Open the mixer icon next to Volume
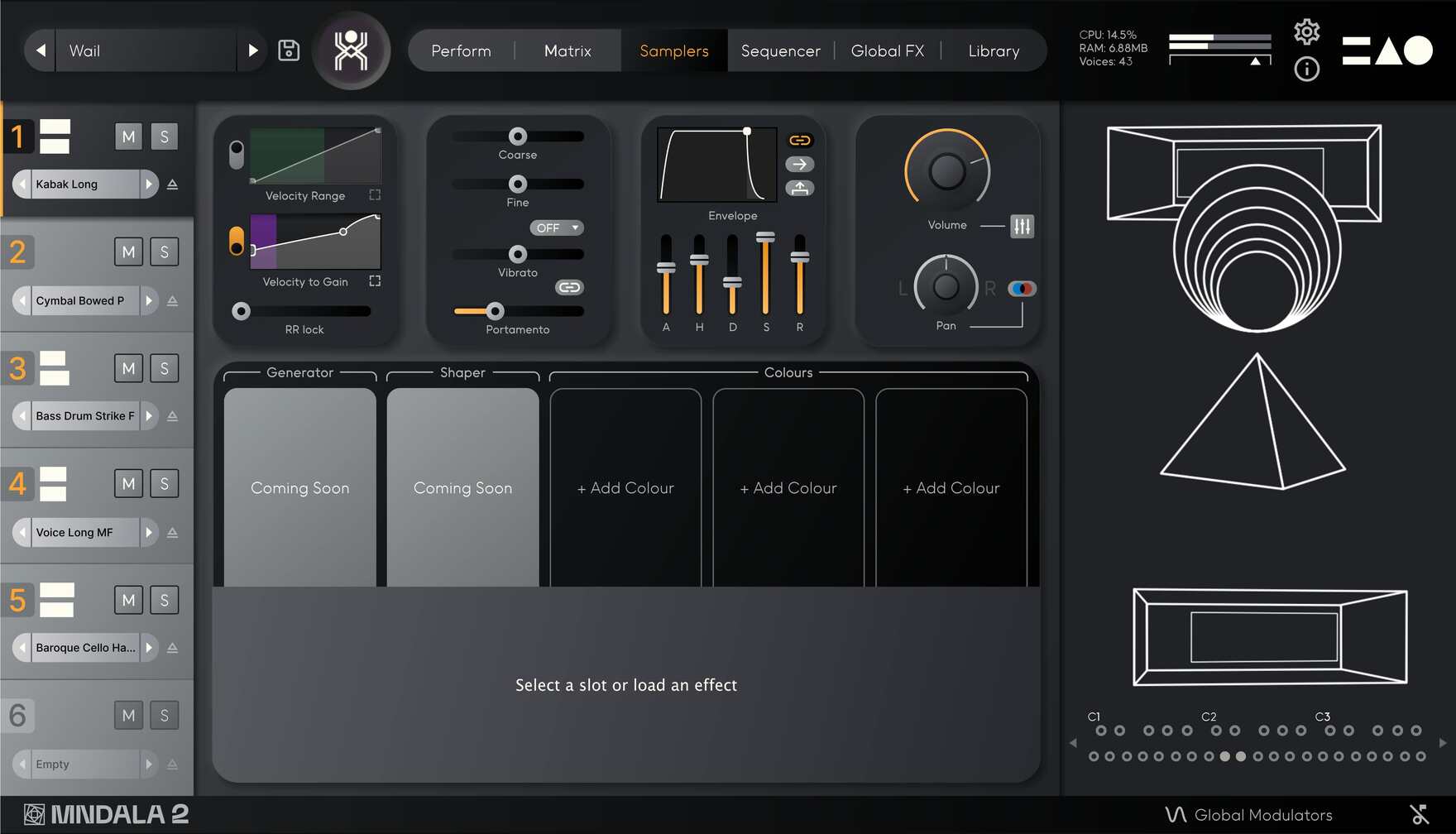 (1023, 226)
